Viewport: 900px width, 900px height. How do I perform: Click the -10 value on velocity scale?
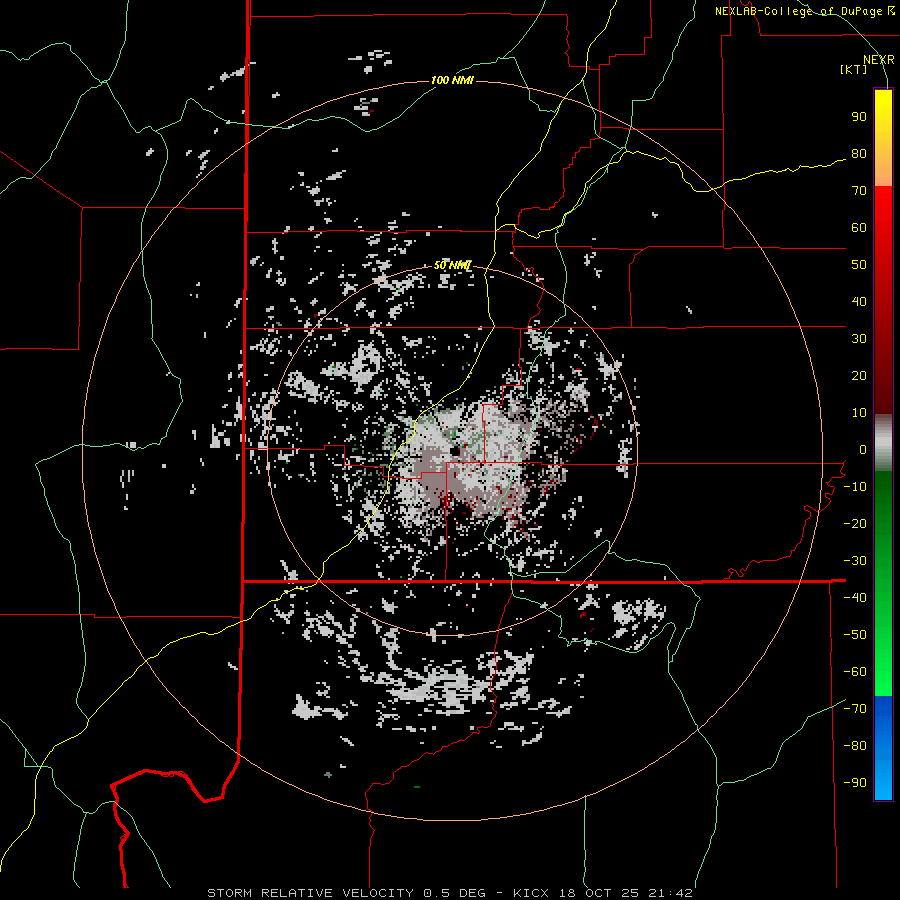[855, 487]
